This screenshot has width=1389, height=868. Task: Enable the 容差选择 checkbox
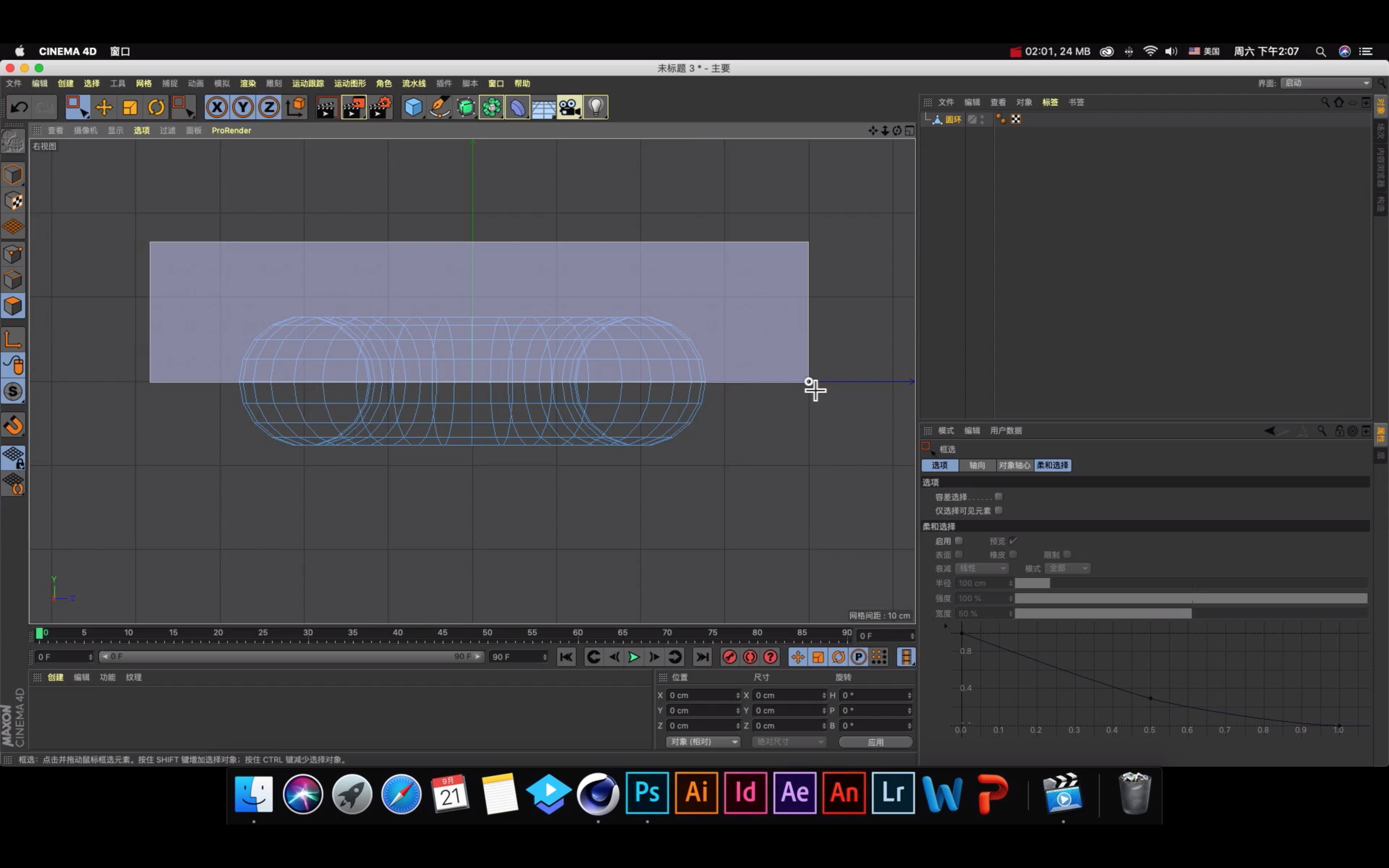(x=999, y=497)
